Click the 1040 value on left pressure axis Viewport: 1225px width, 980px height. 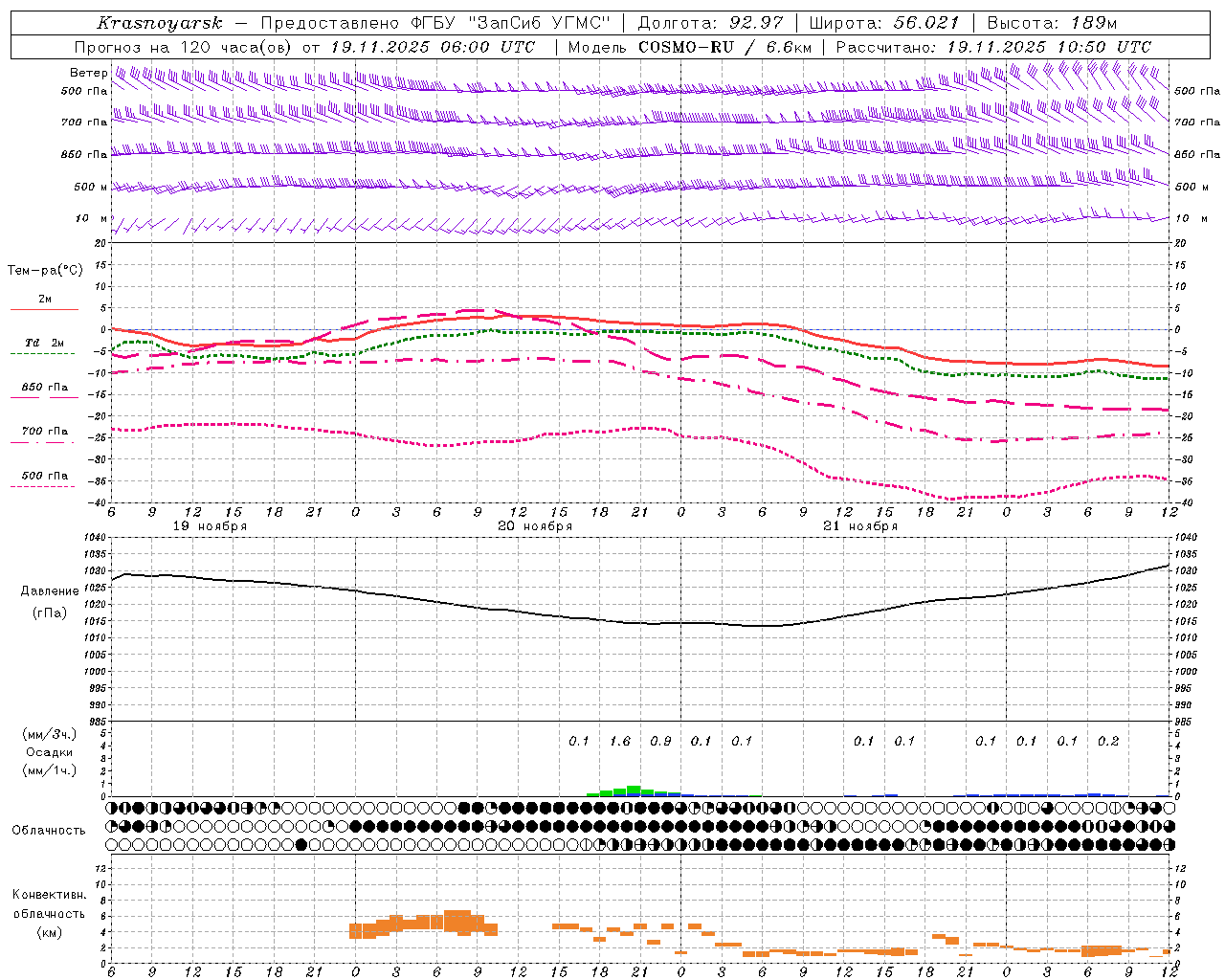tap(96, 538)
